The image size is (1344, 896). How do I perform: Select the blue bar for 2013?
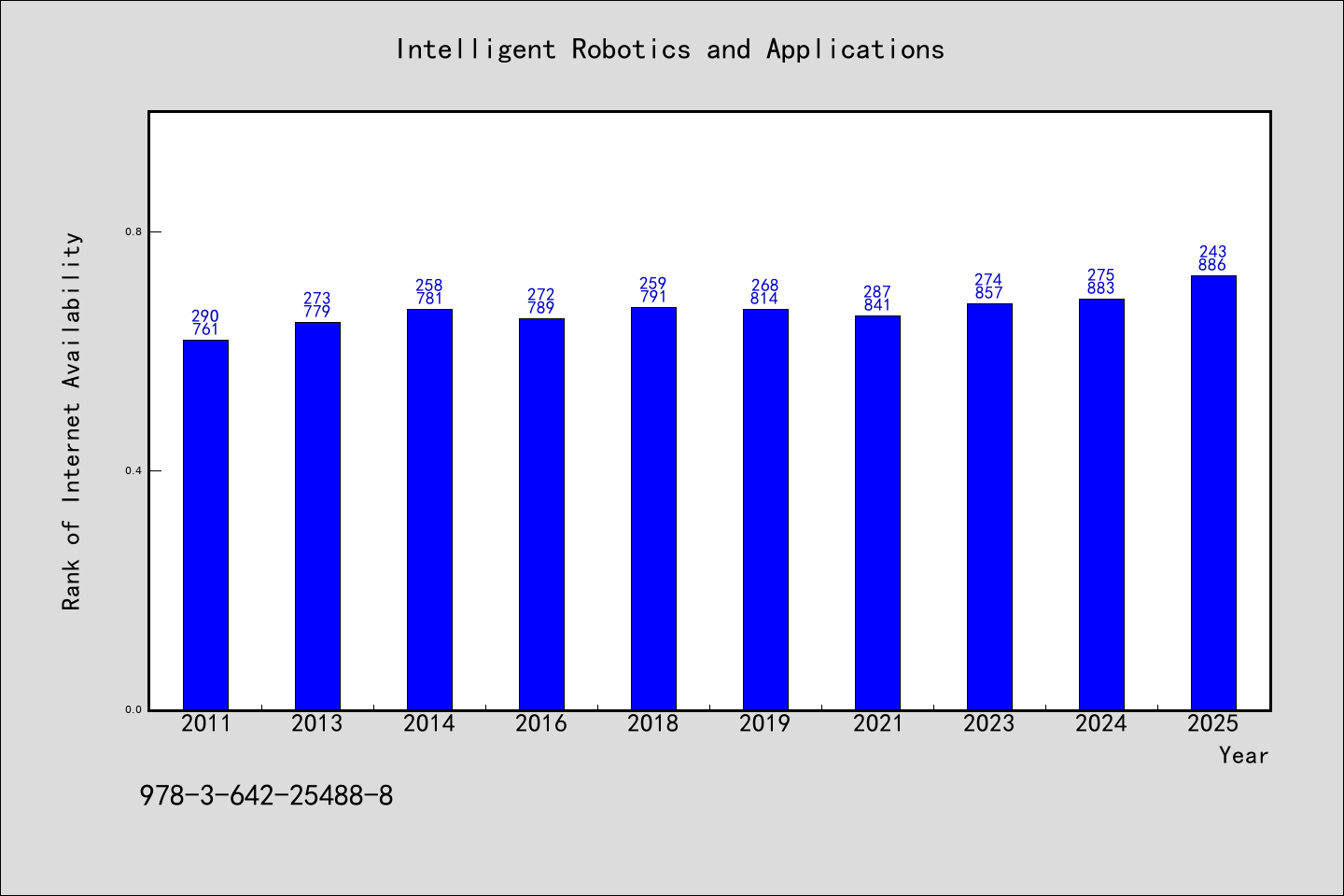(x=317, y=516)
